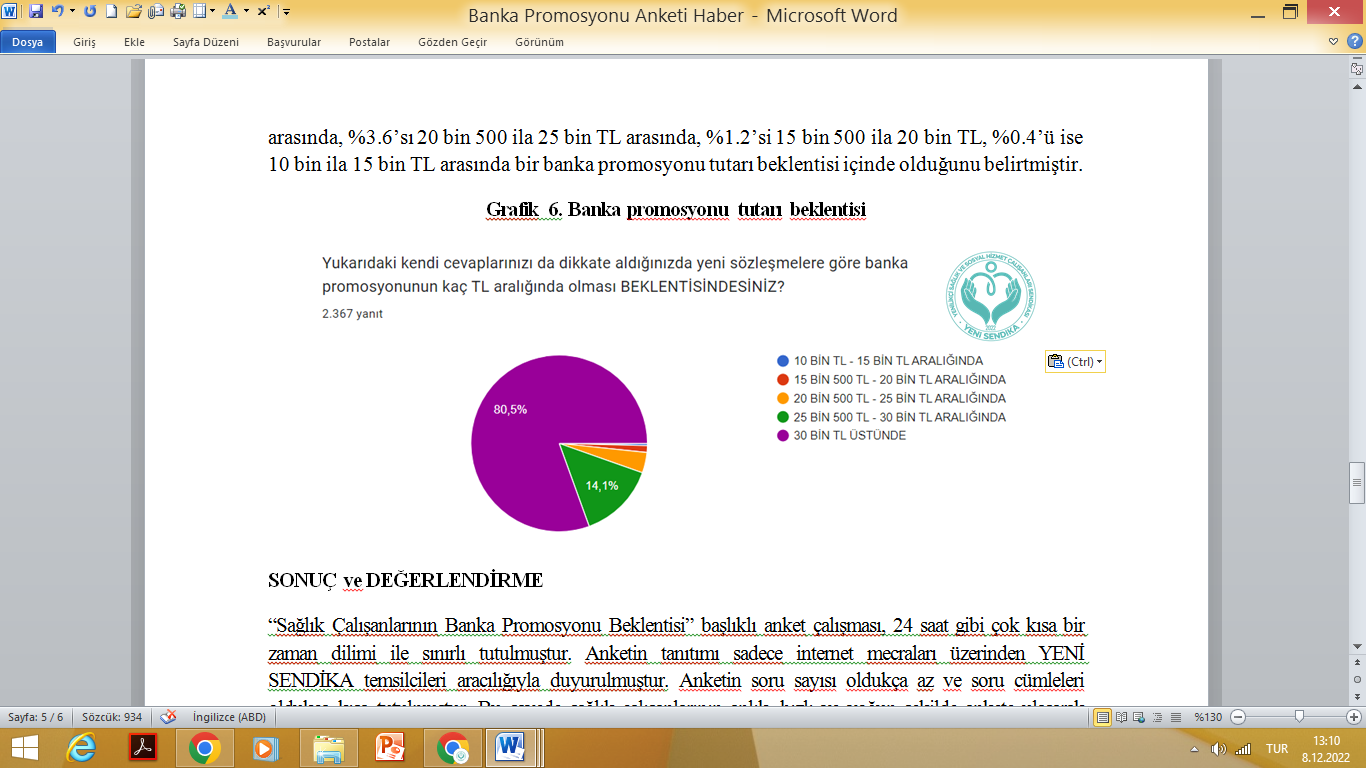This screenshot has width=1366, height=768.
Task: Apply superscript using the x² icon
Action: tap(263, 12)
